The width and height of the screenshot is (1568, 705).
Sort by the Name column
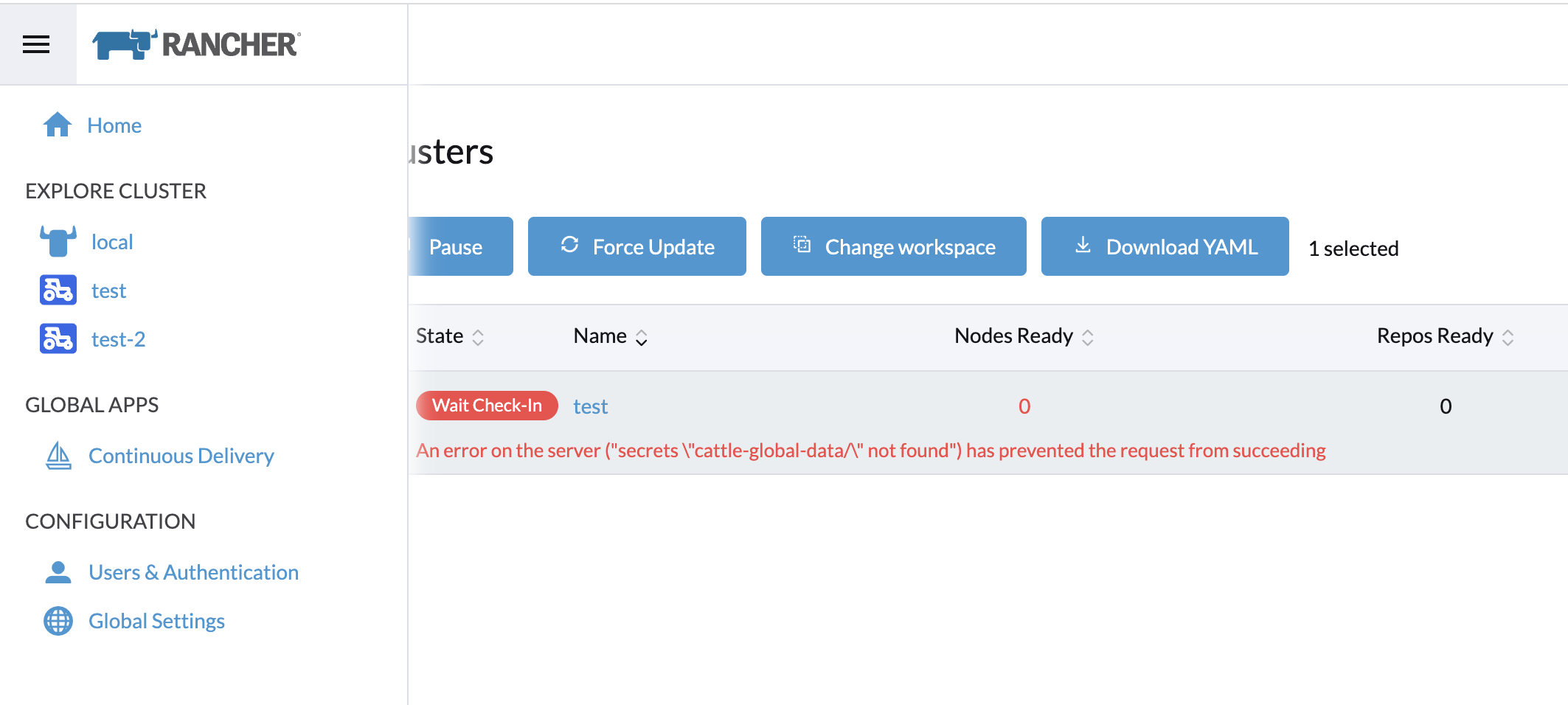pyautogui.click(x=611, y=336)
